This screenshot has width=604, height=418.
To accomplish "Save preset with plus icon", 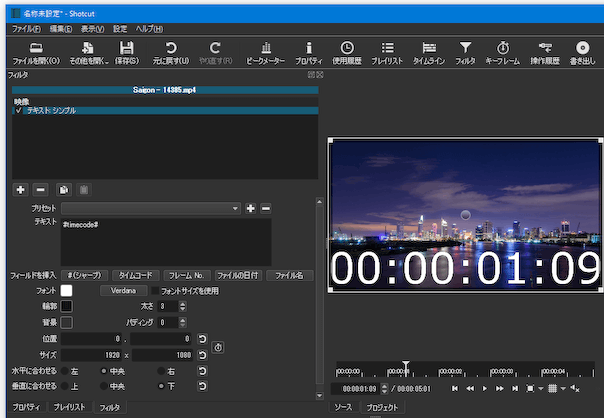I will pyautogui.click(x=250, y=208).
